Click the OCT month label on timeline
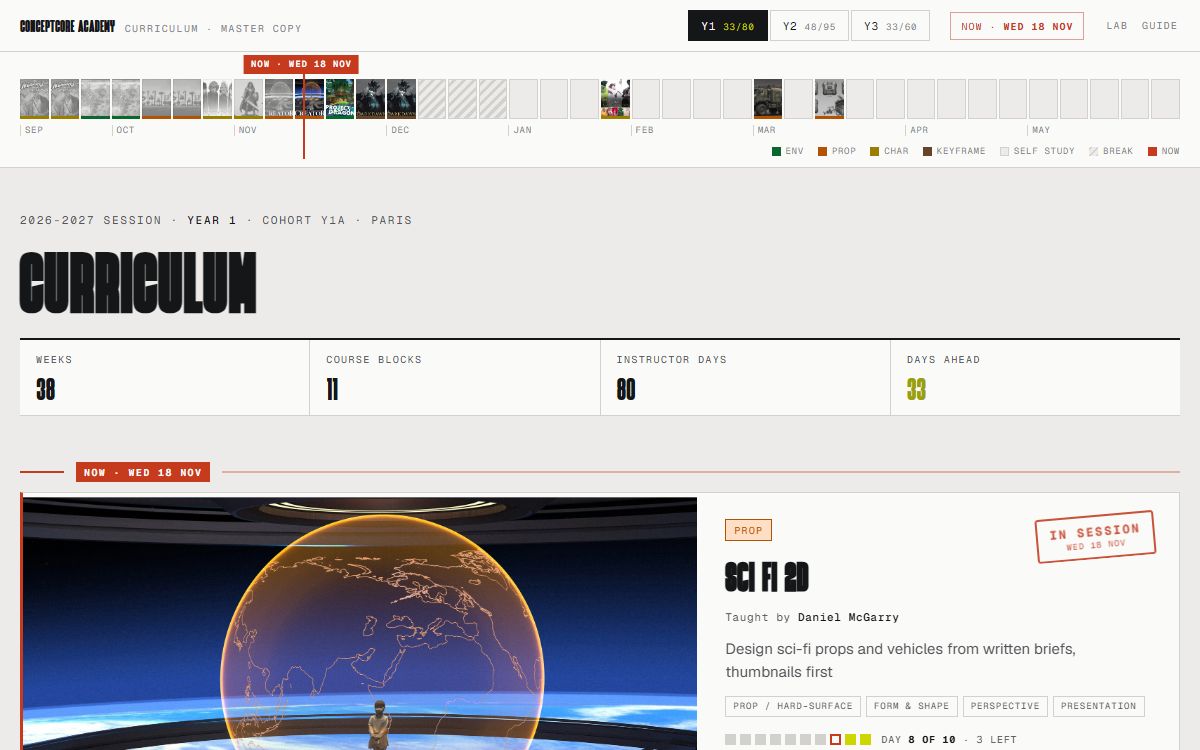This screenshot has width=1200, height=750. [x=125, y=130]
